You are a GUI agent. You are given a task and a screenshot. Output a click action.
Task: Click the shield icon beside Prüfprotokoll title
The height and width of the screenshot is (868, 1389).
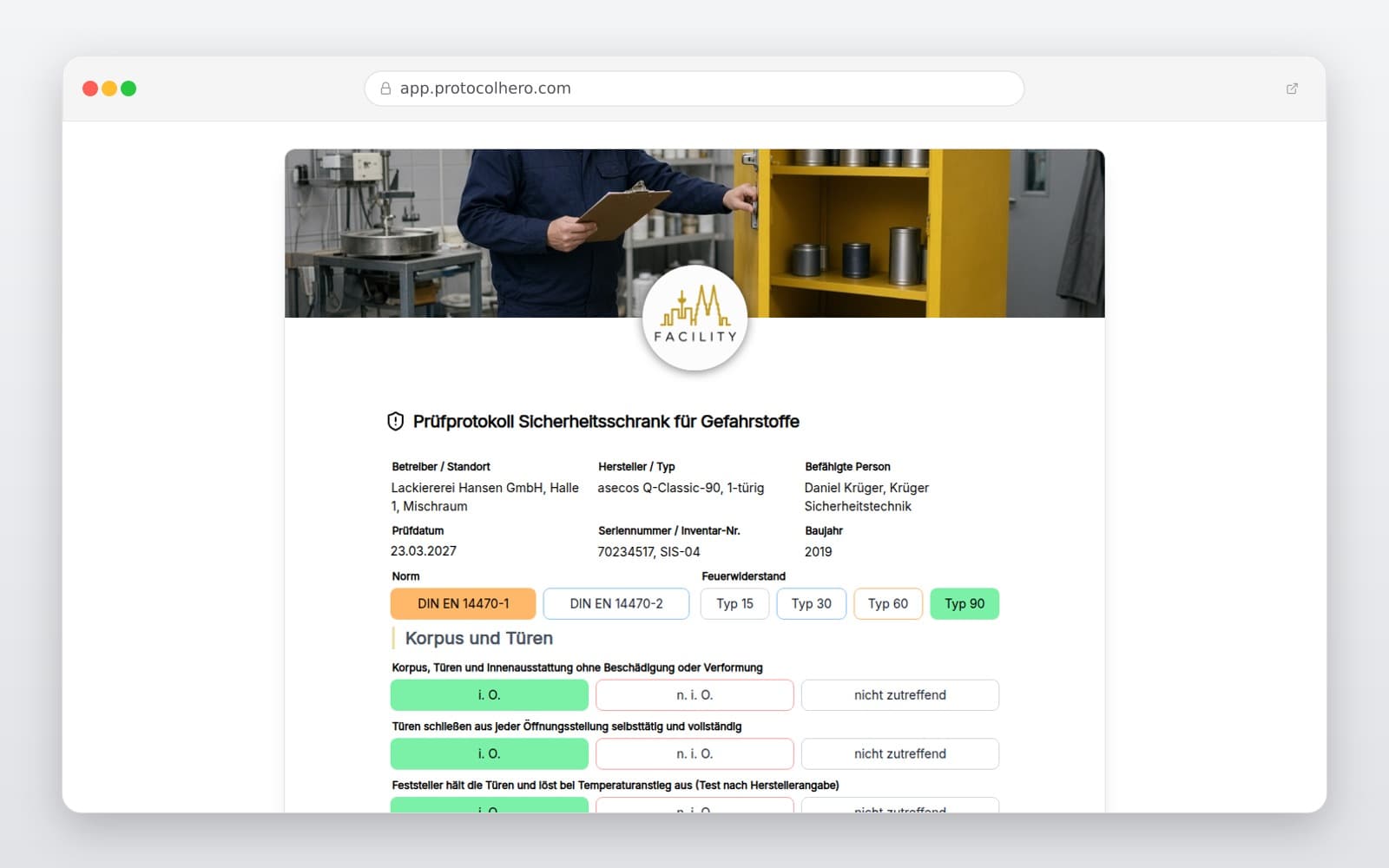[395, 422]
